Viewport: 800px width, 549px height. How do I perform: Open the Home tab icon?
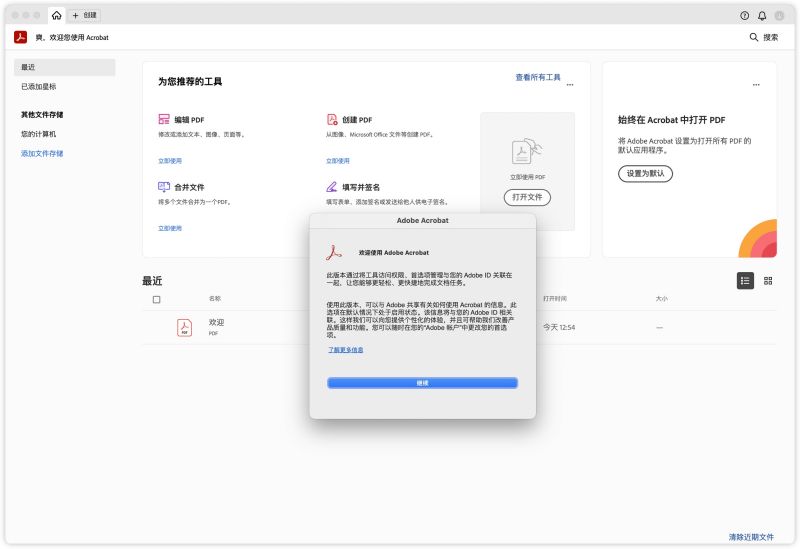click(x=57, y=15)
